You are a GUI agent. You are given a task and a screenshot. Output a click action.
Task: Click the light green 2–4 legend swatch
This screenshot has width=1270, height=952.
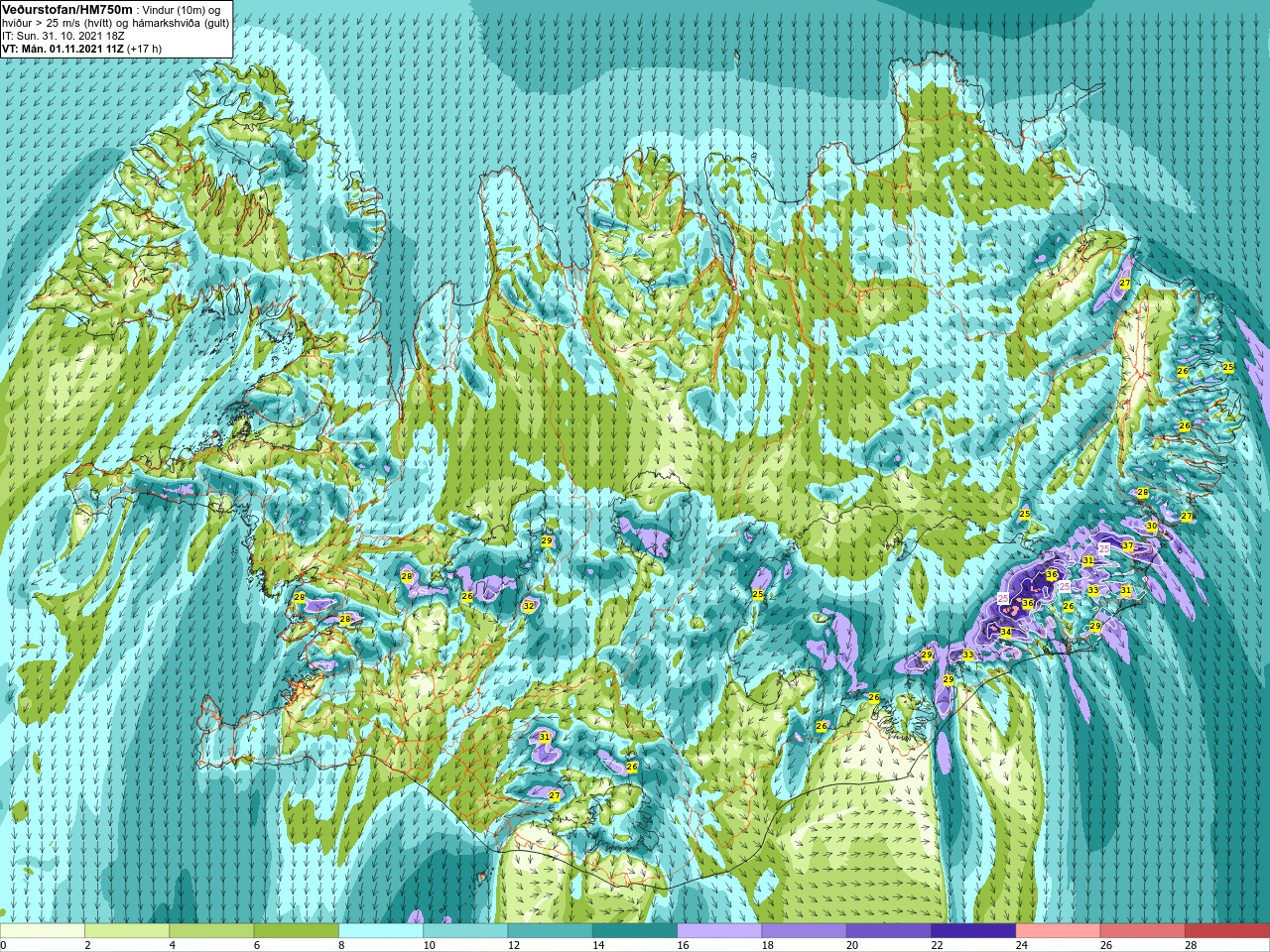pos(128,931)
